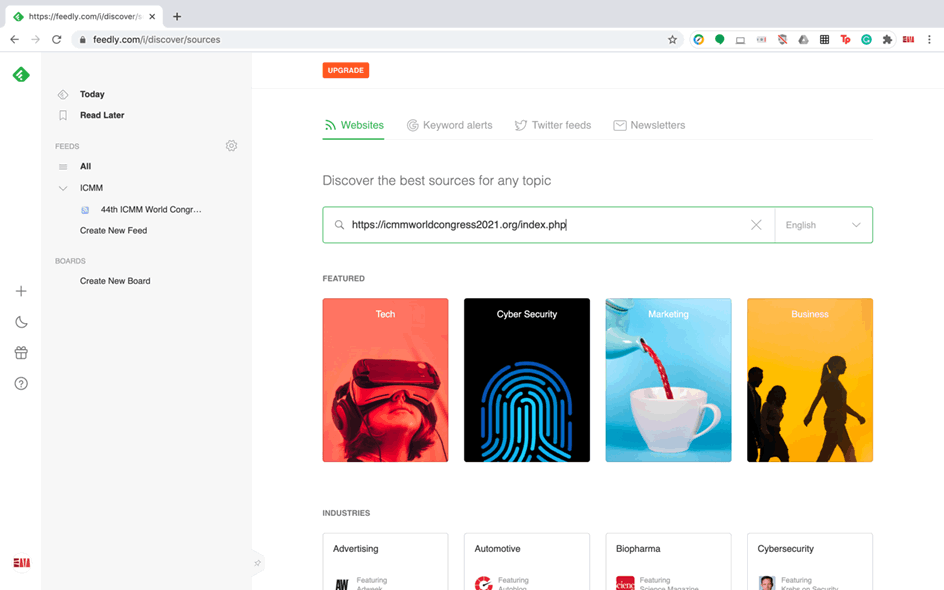Open the Biopharma industry card
The height and width of the screenshot is (590, 944).
(668, 561)
